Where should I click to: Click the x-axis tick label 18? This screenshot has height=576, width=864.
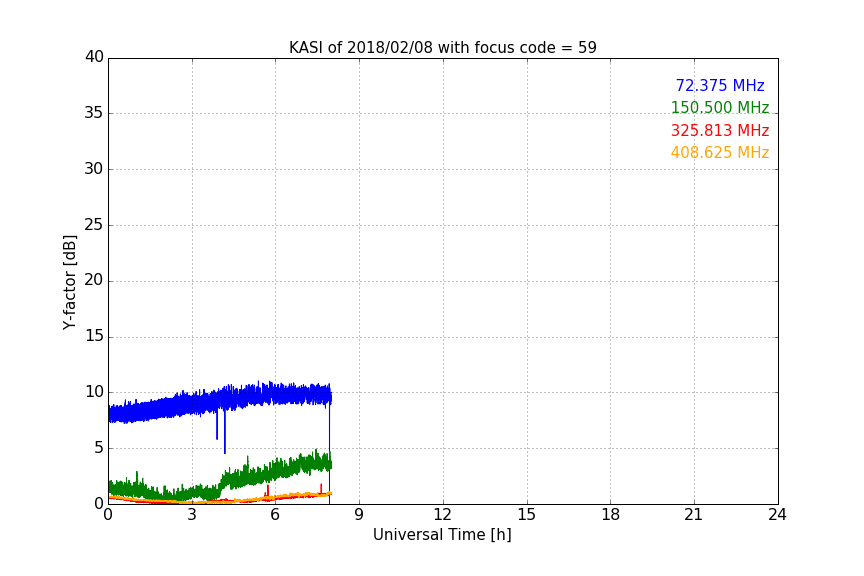(611, 515)
